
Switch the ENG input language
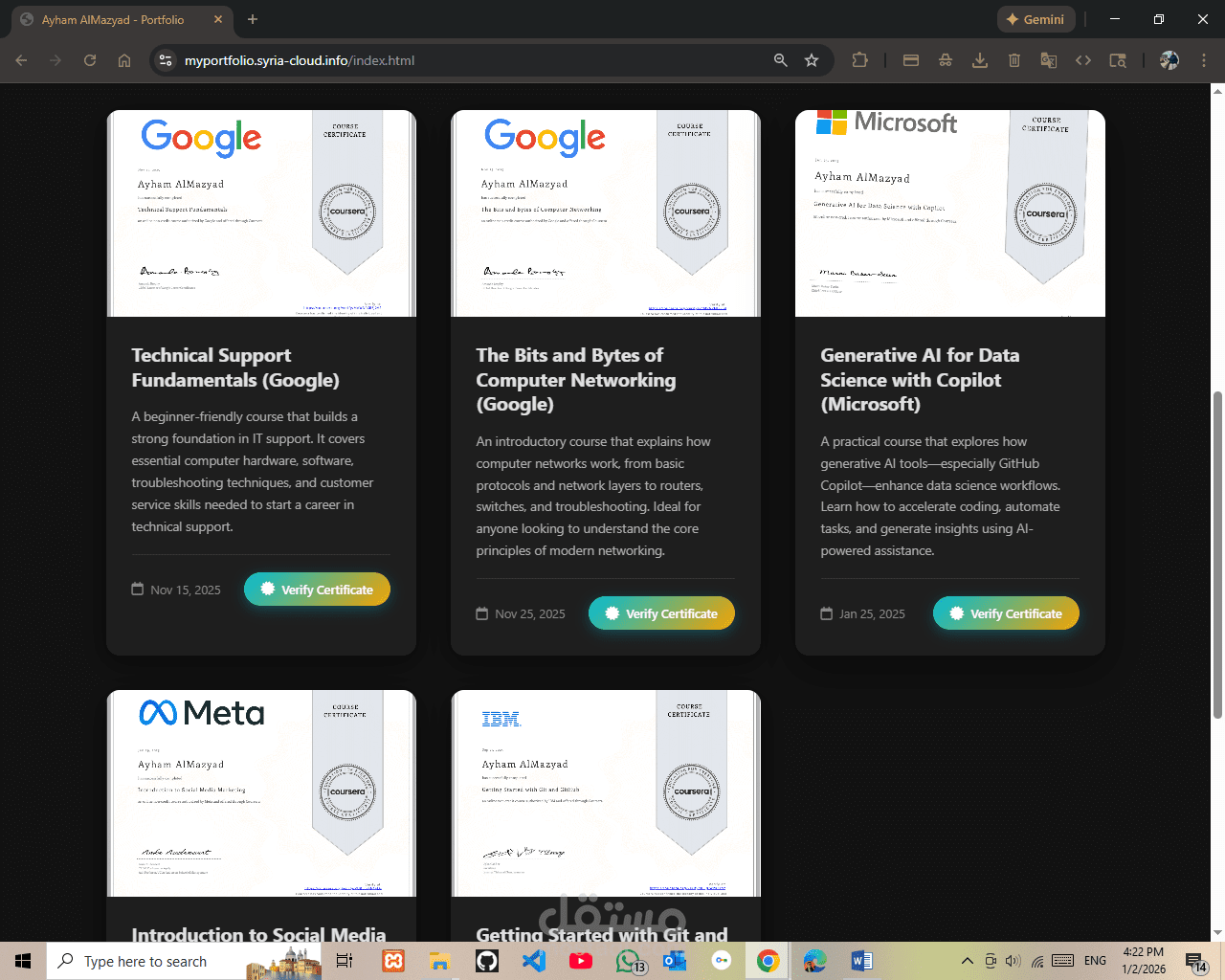[x=1095, y=961]
